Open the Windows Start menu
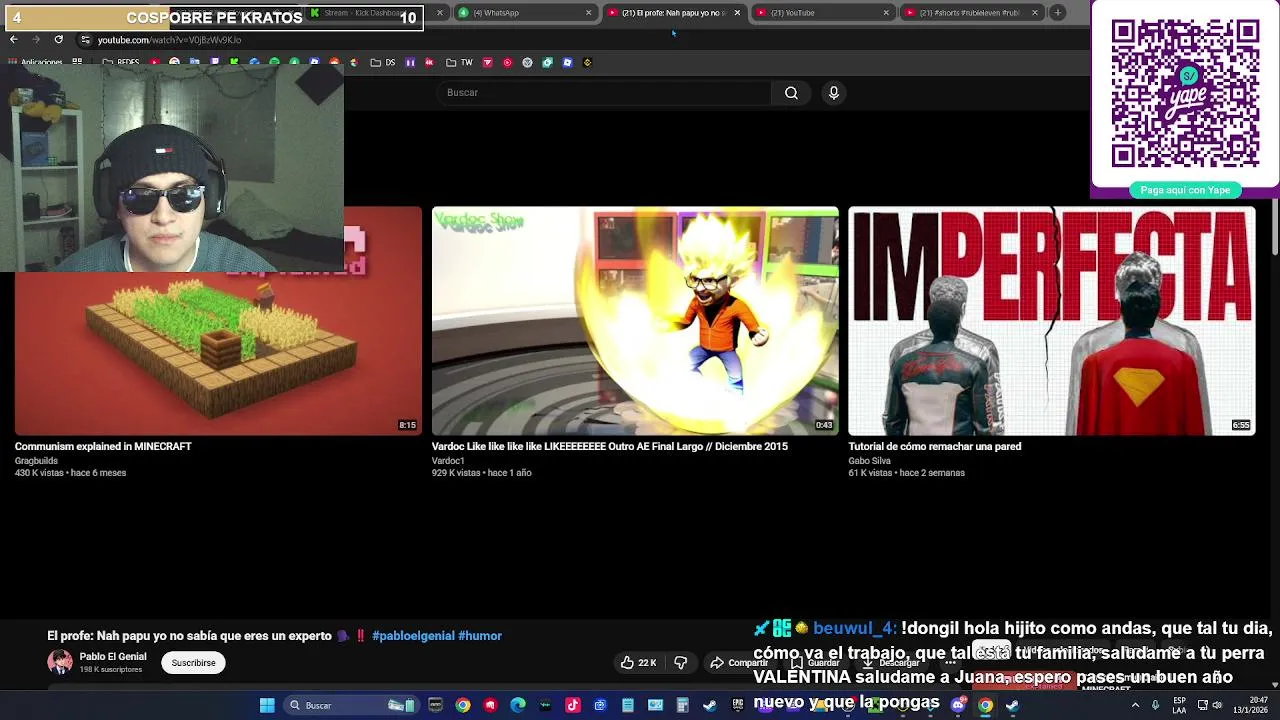Image resolution: width=1280 pixels, height=720 pixels. tap(267, 705)
